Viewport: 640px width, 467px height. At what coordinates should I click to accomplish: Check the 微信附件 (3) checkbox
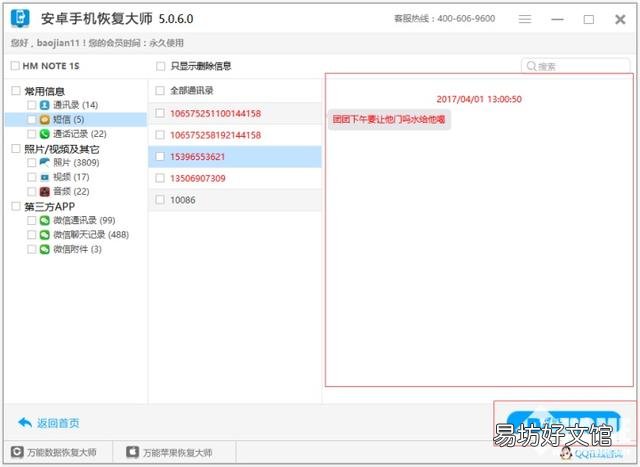tap(31, 249)
